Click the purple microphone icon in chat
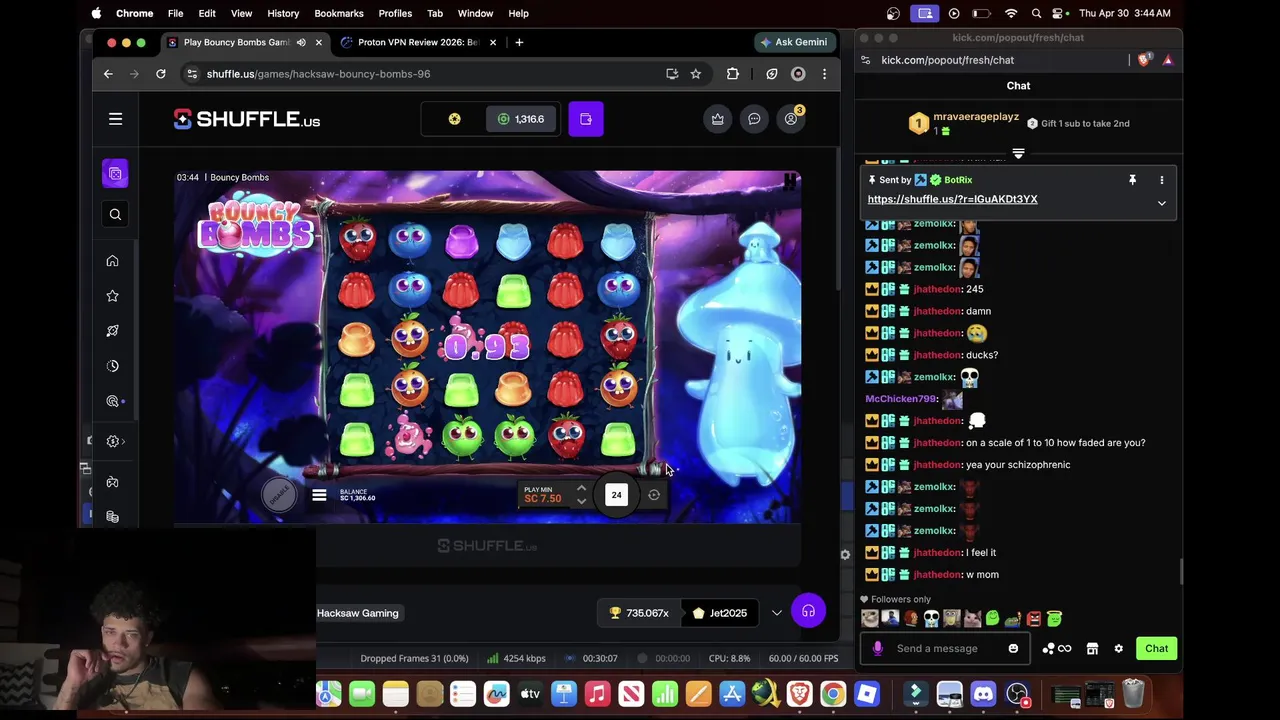The image size is (1280, 720). [877, 648]
